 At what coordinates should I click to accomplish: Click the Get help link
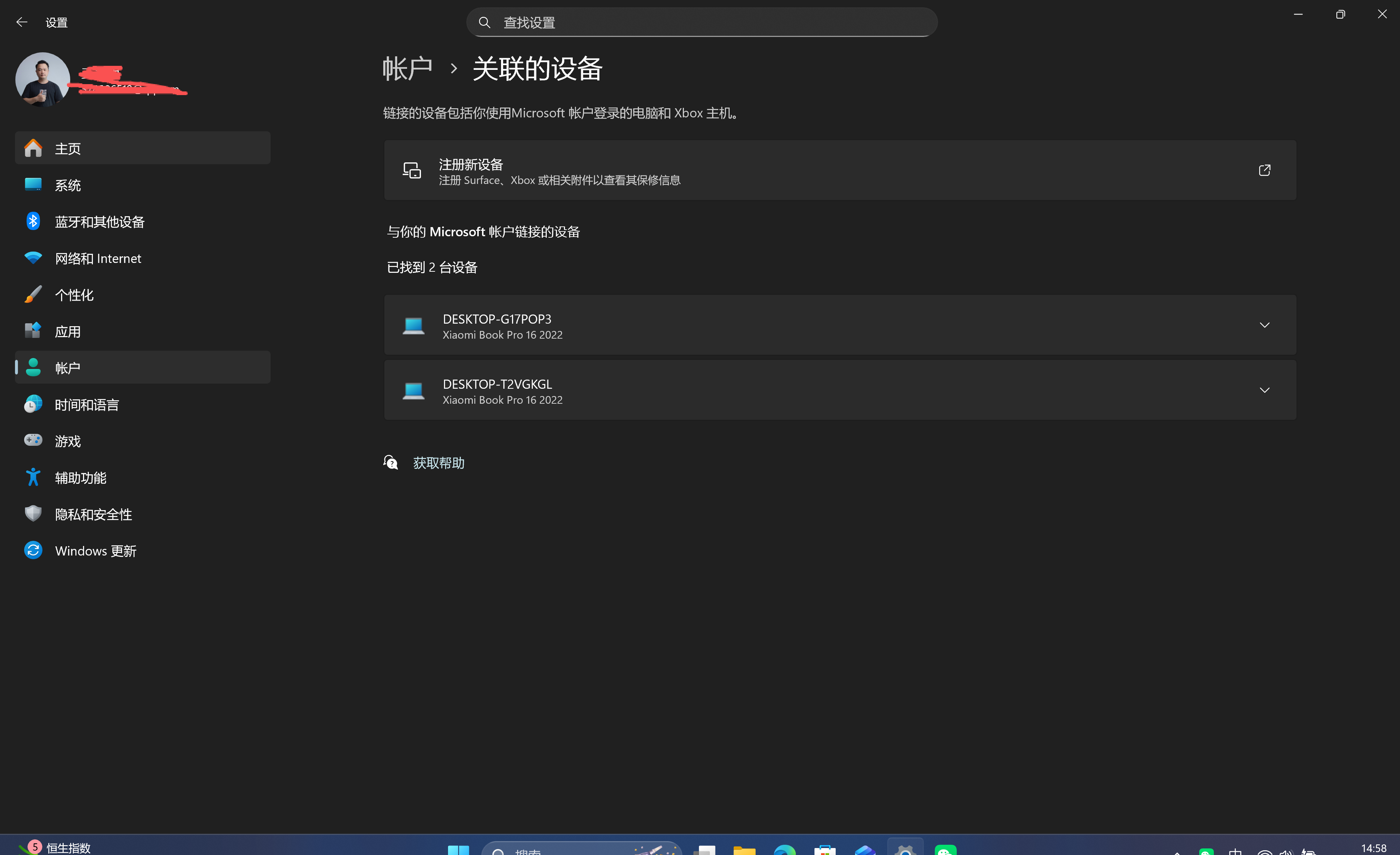[x=438, y=463]
